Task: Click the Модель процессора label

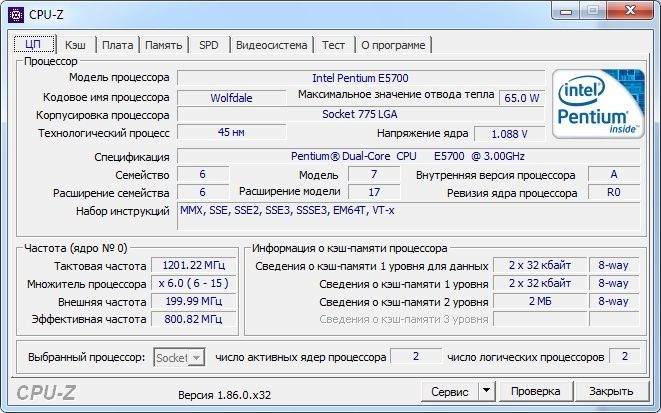Action: point(119,78)
